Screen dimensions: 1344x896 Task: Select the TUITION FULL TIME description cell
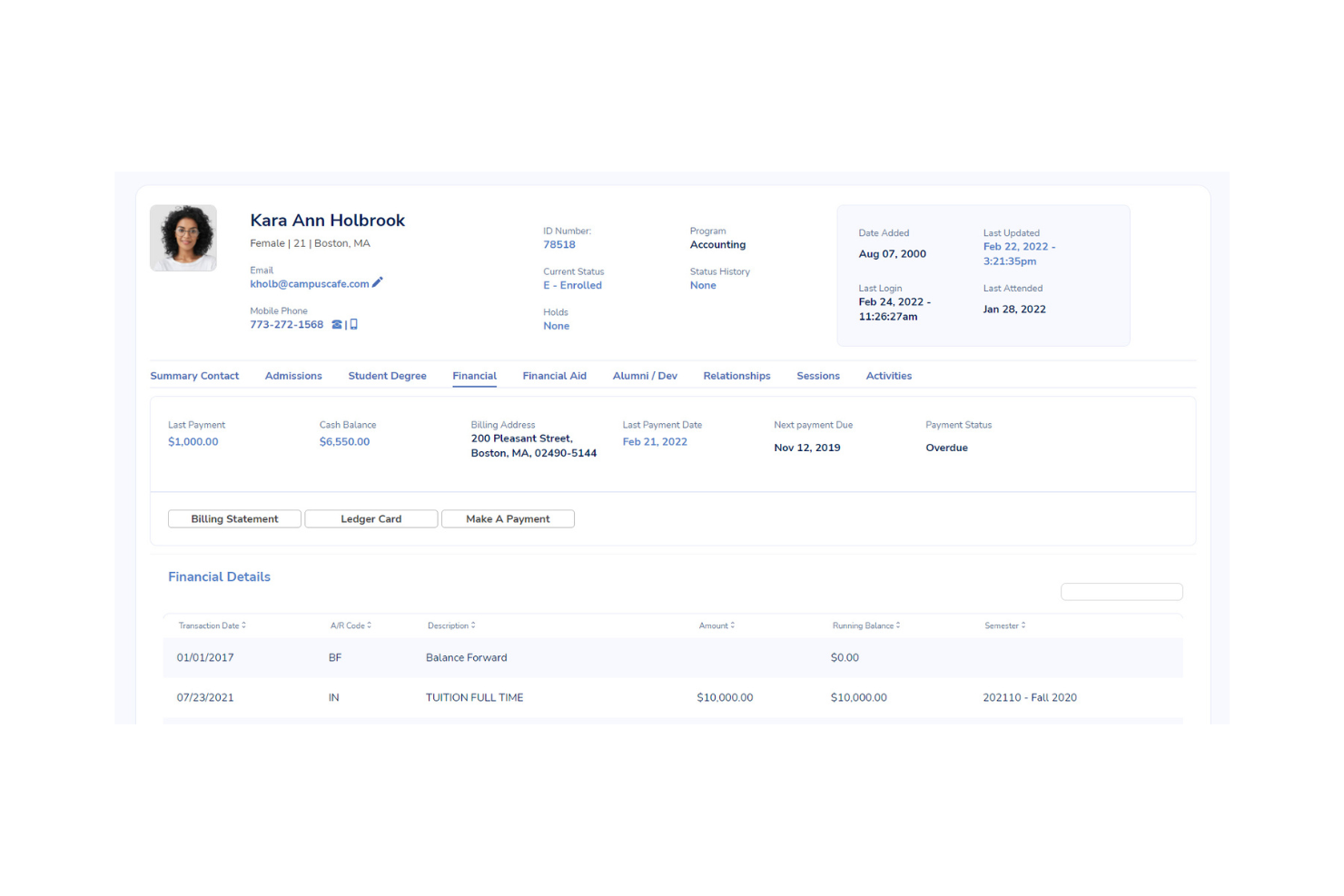pos(475,698)
